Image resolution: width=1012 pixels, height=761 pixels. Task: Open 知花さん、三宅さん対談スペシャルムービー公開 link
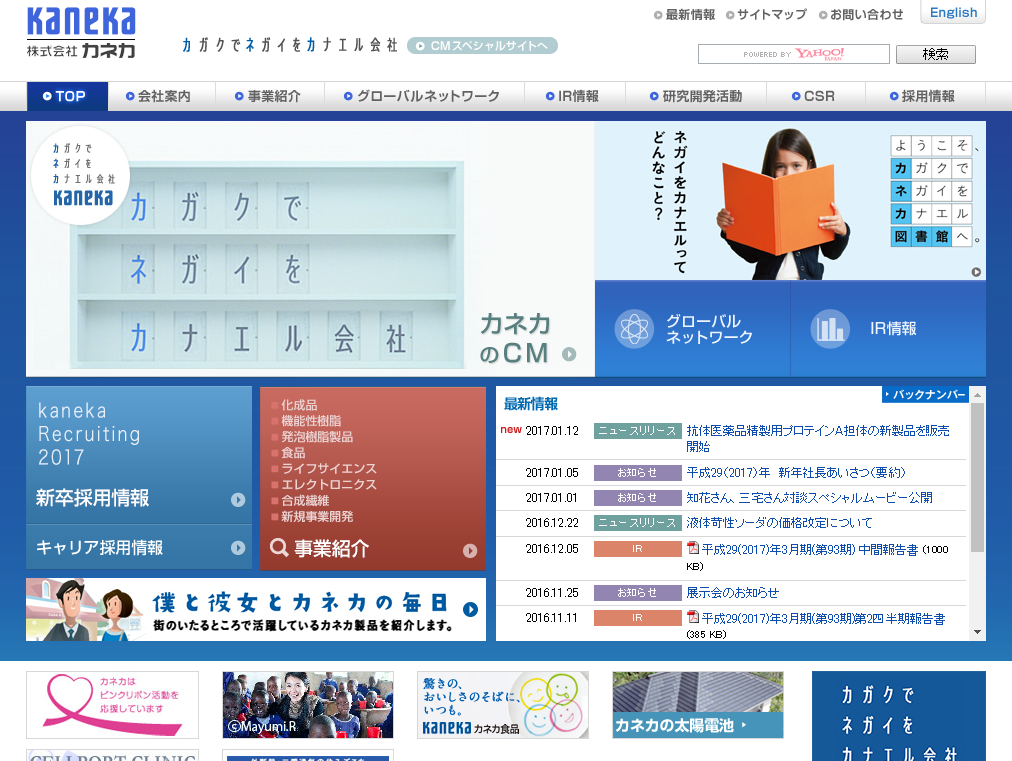(809, 498)
